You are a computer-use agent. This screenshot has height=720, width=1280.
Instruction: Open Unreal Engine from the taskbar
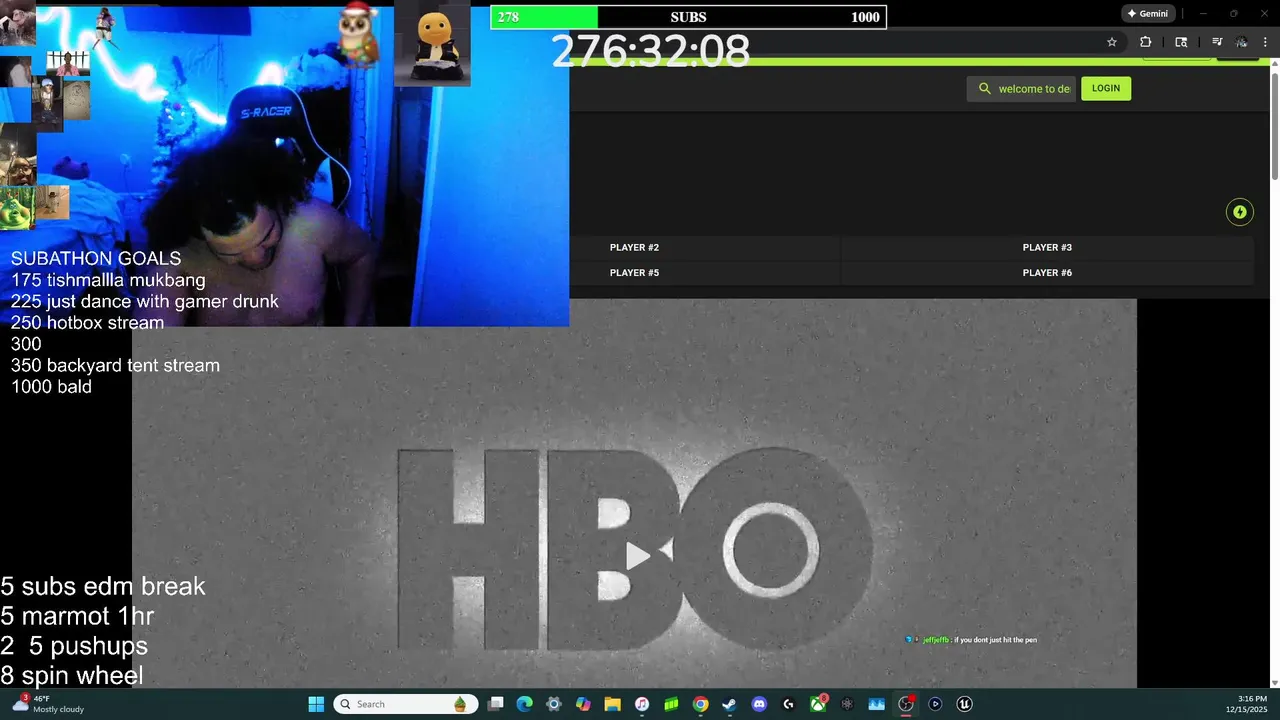(964, 704)
